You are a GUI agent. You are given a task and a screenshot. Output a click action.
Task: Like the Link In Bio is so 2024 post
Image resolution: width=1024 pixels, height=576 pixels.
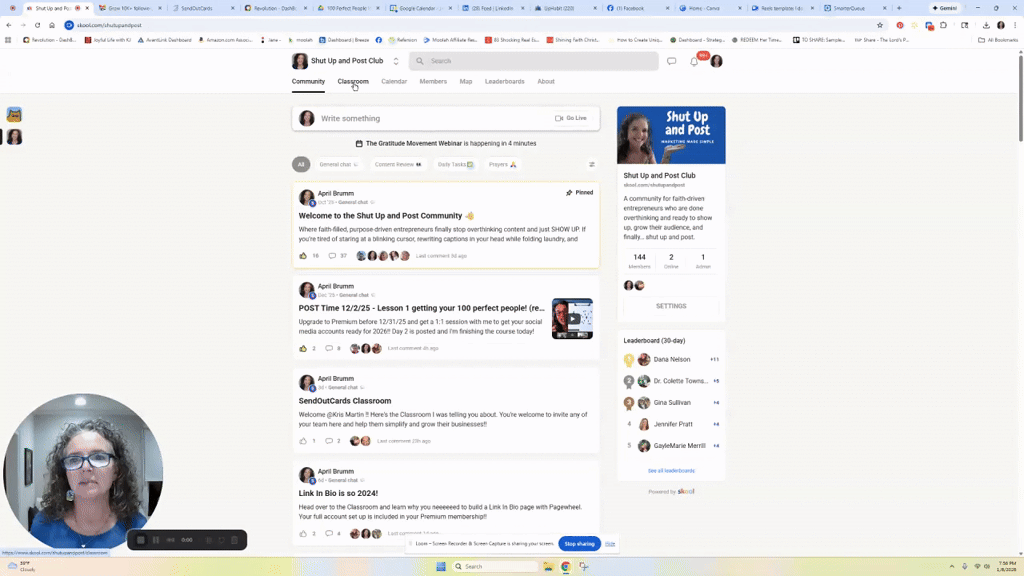tap(303, 534)
